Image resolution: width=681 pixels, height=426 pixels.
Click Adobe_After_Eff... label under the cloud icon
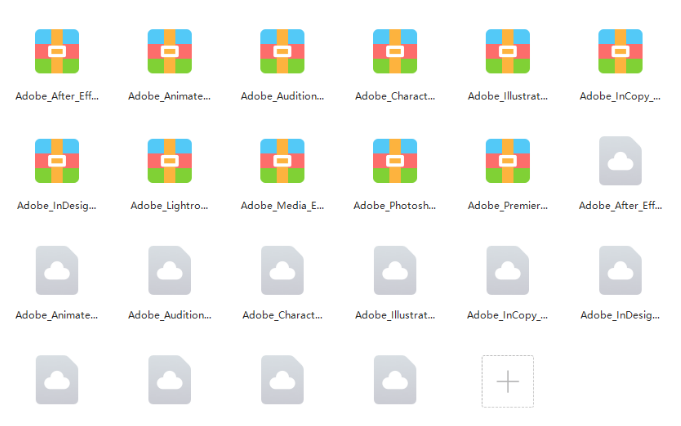point(620,205)
